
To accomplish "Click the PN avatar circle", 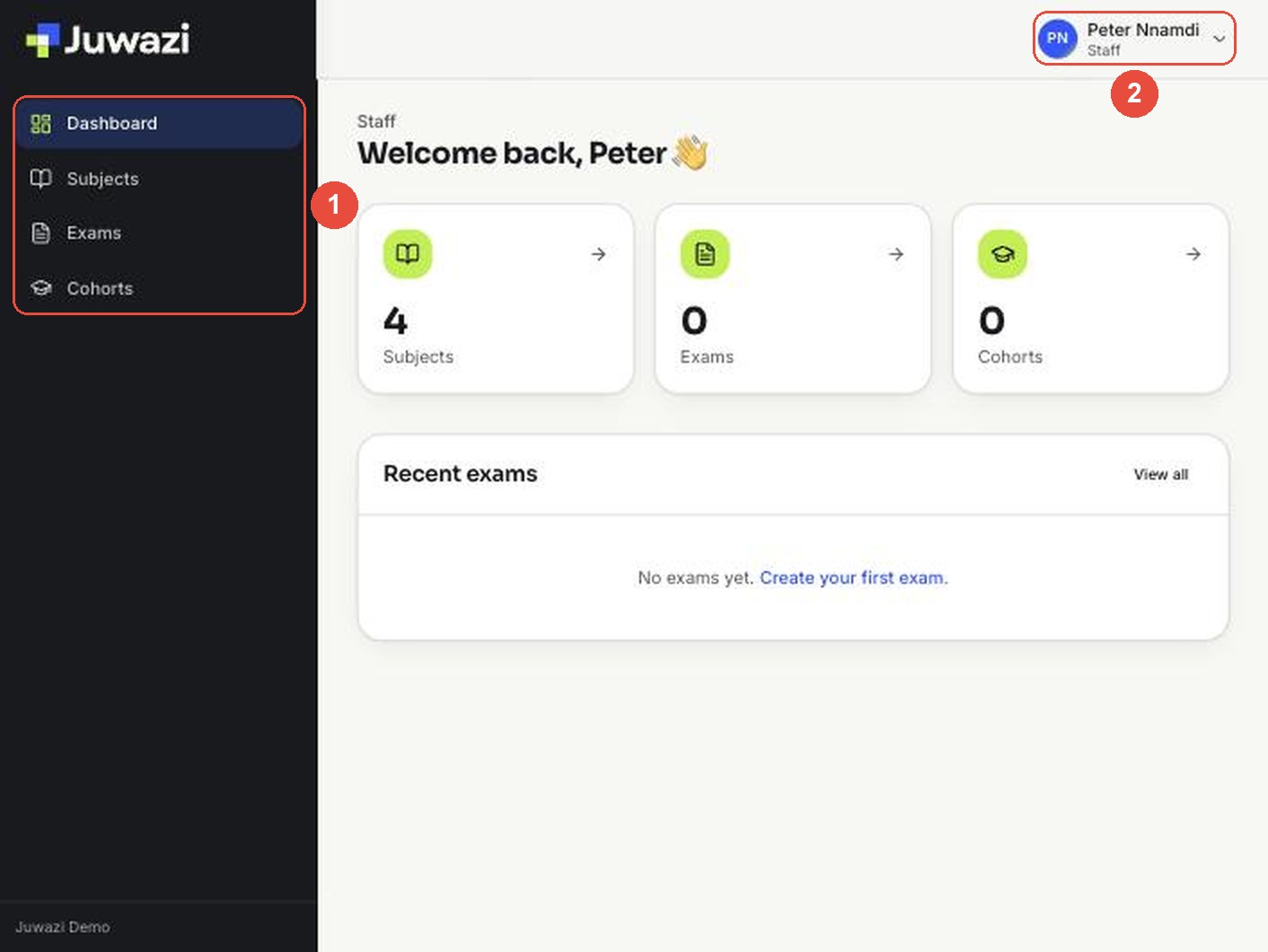I will click(1057, 39).
